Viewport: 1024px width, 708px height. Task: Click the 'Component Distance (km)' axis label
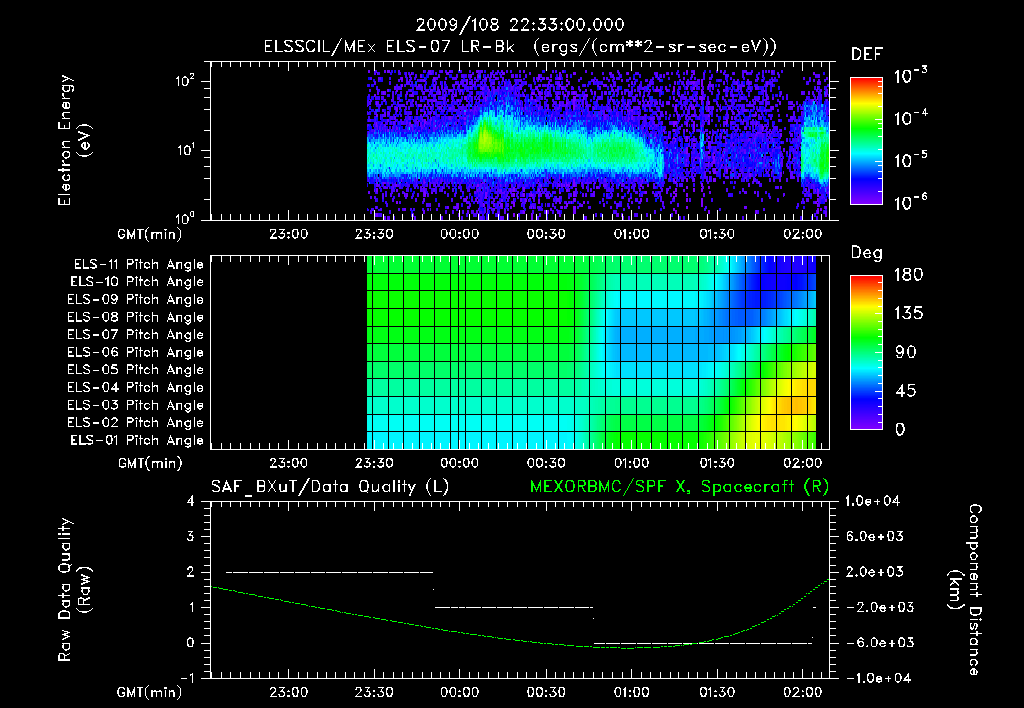[x=965, y=590]
